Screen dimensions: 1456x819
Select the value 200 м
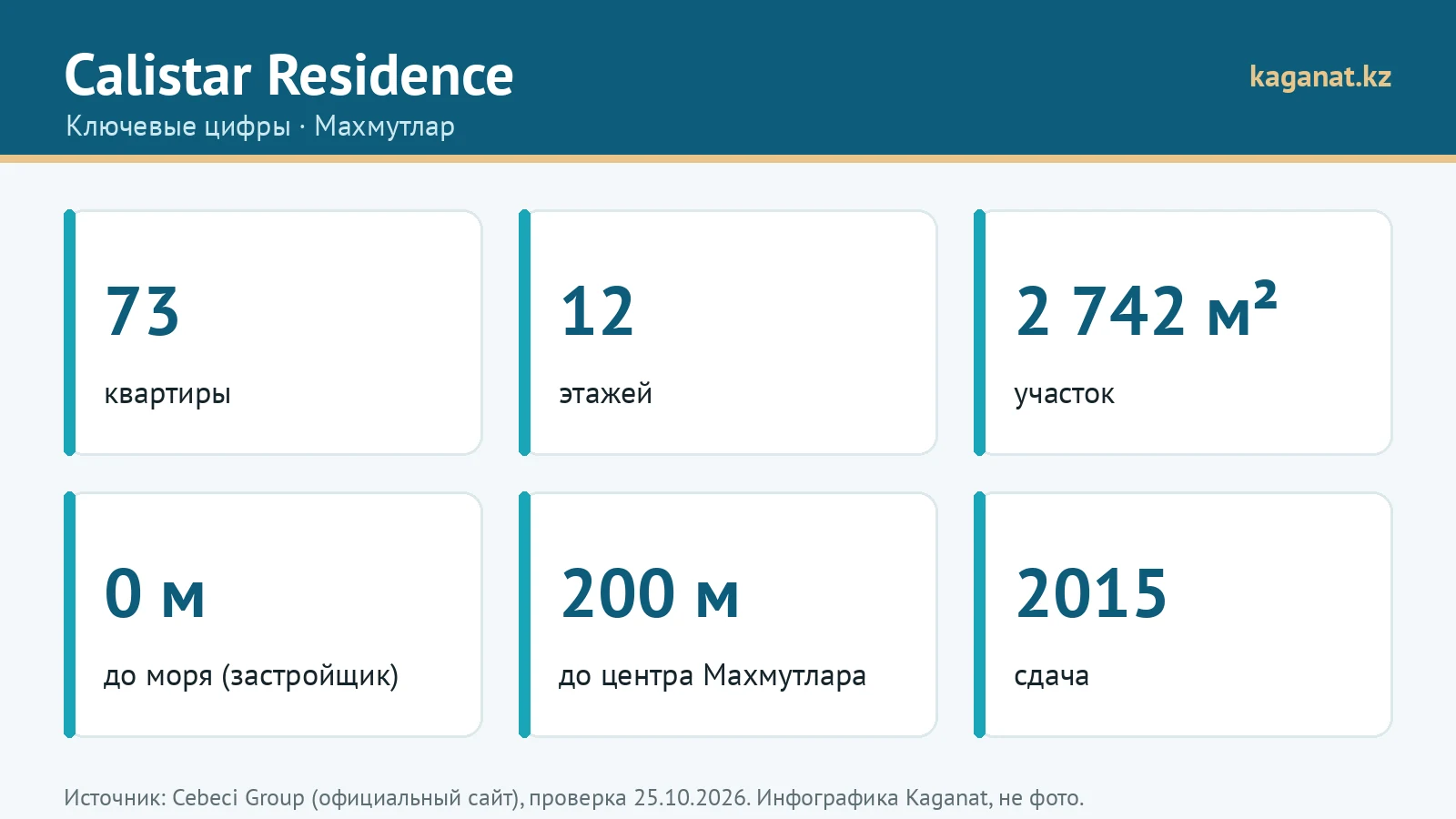tap(650, 593)
